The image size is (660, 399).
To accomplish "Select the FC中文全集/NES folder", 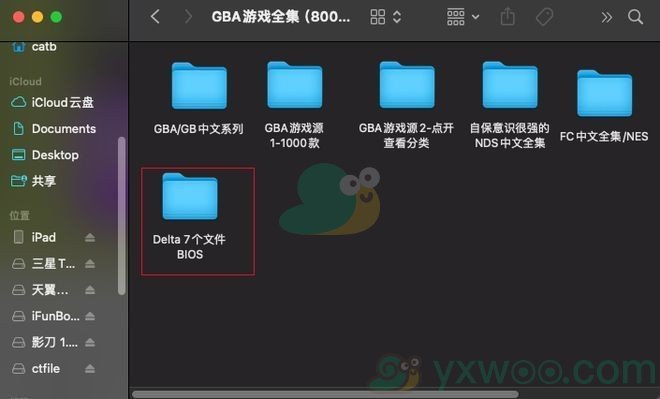I will (x=604, y=106).
